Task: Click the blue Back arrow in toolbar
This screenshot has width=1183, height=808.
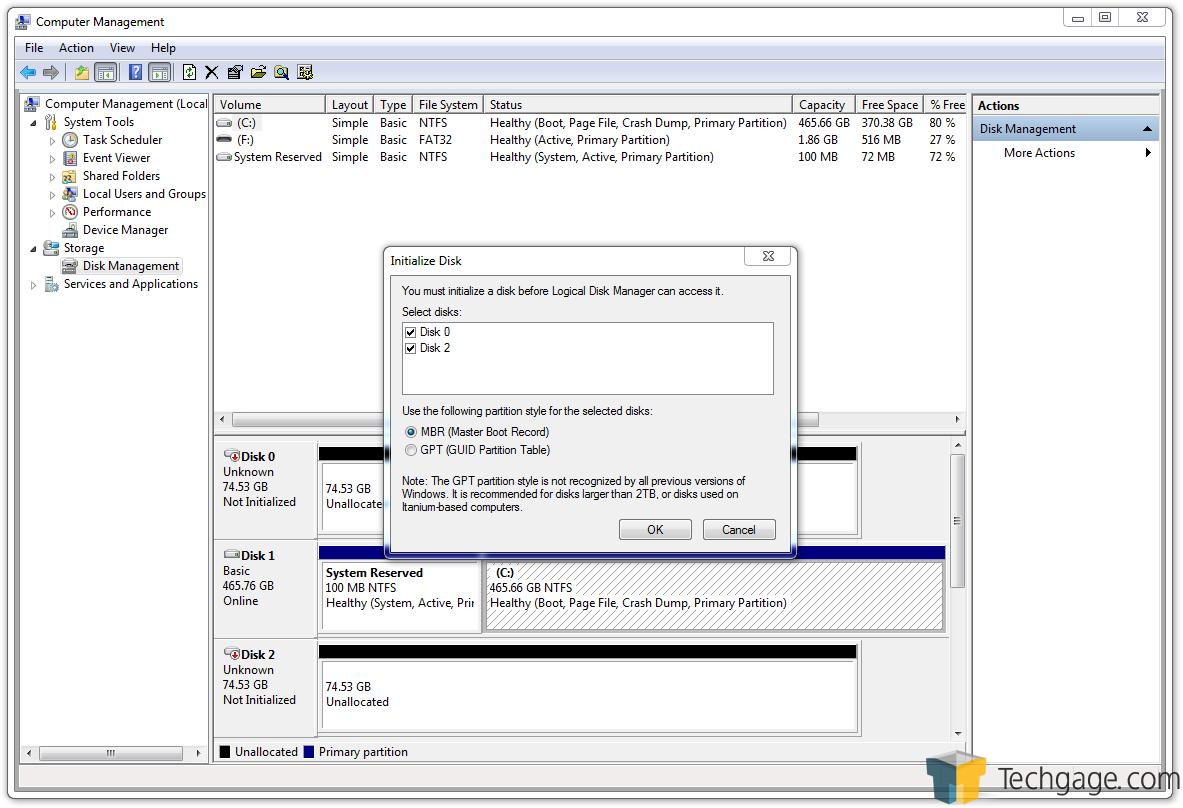Action: pyautogui.click(x=28, y=72)
